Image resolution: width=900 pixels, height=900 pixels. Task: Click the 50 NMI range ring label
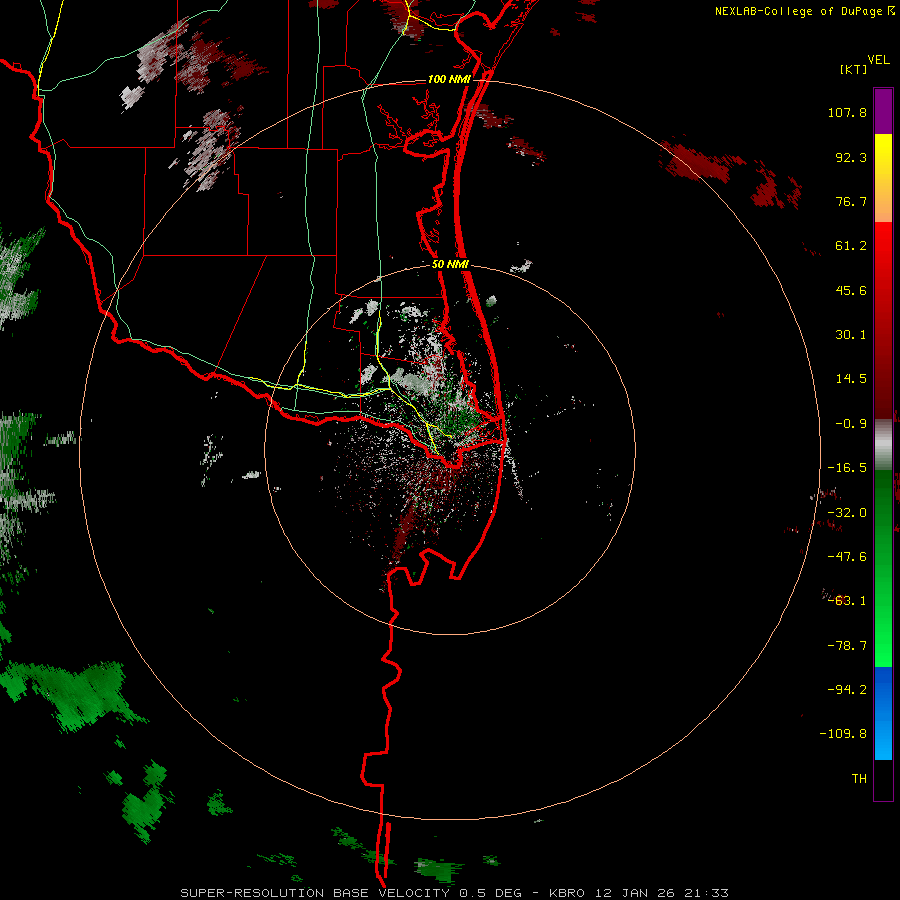pyautogui.click(x=450, y=264)
